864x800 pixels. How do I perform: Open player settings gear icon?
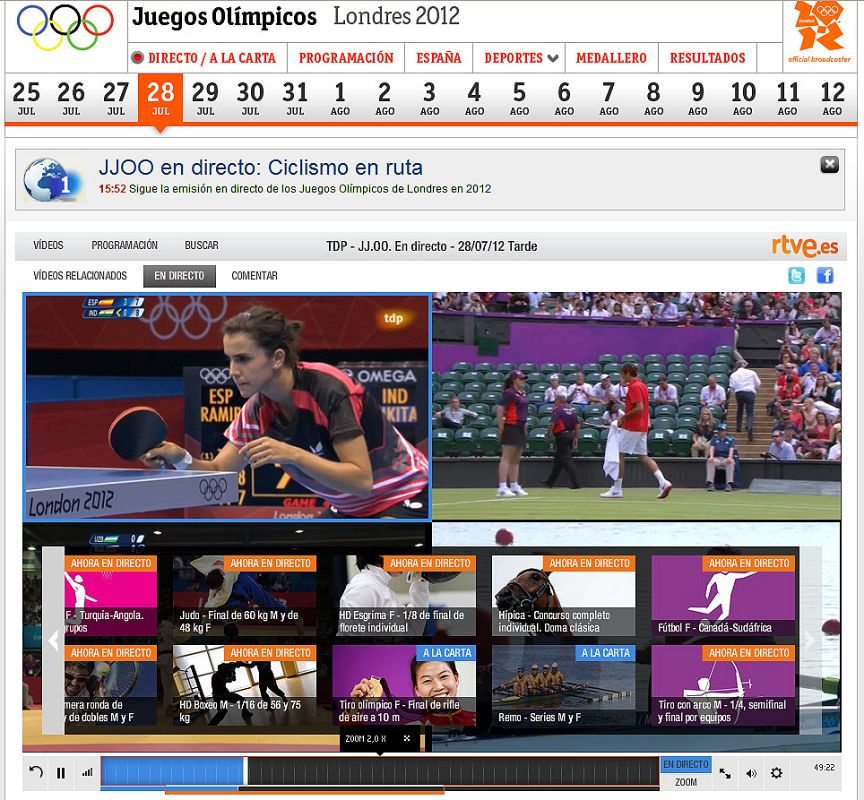point(776,773)
